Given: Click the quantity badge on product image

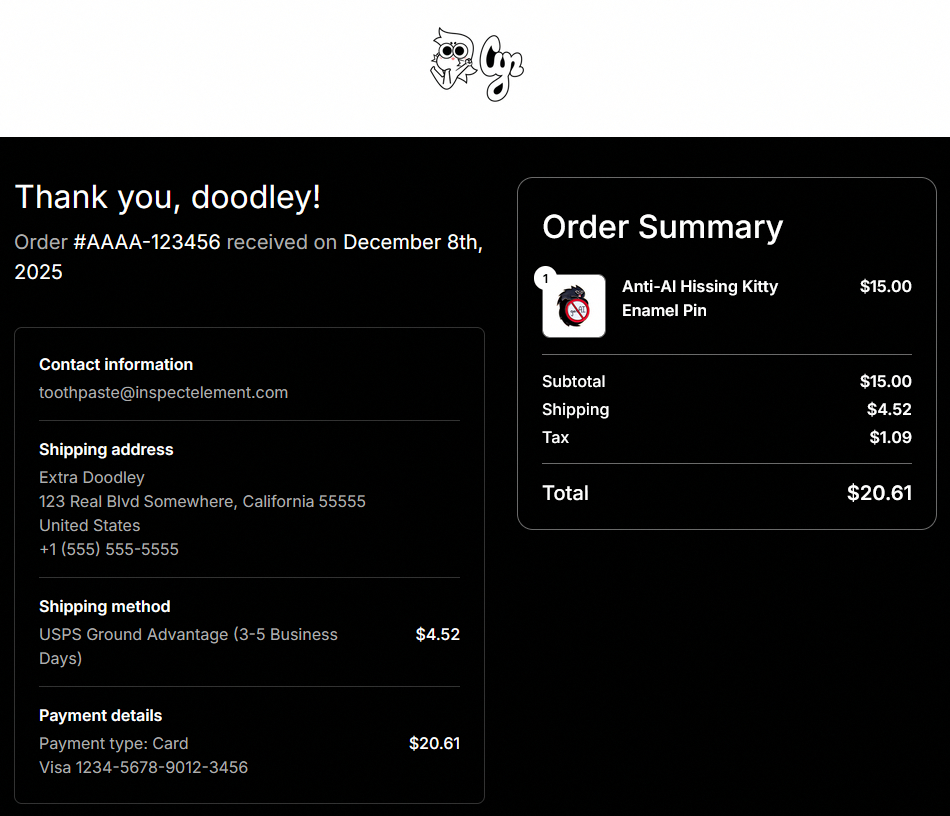Looking at the screenshot, I should 545,278.
